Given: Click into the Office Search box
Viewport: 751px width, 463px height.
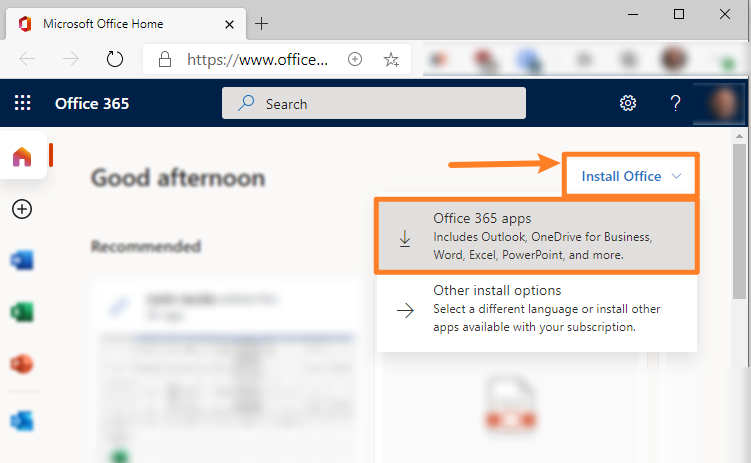Looking at the screenshot, I should pyautogui.click(x=374, y=103).
